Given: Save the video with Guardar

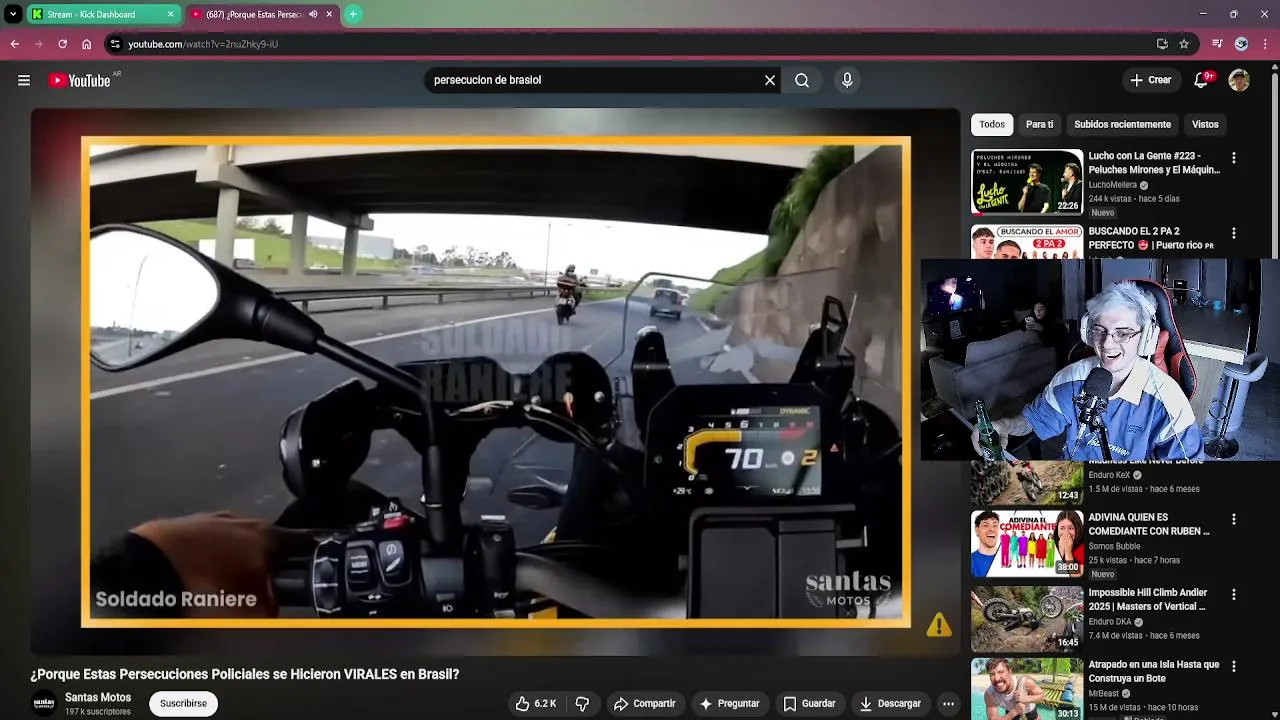Looking at the screenshot, I should pyautogui.click(x=809, y=703).
